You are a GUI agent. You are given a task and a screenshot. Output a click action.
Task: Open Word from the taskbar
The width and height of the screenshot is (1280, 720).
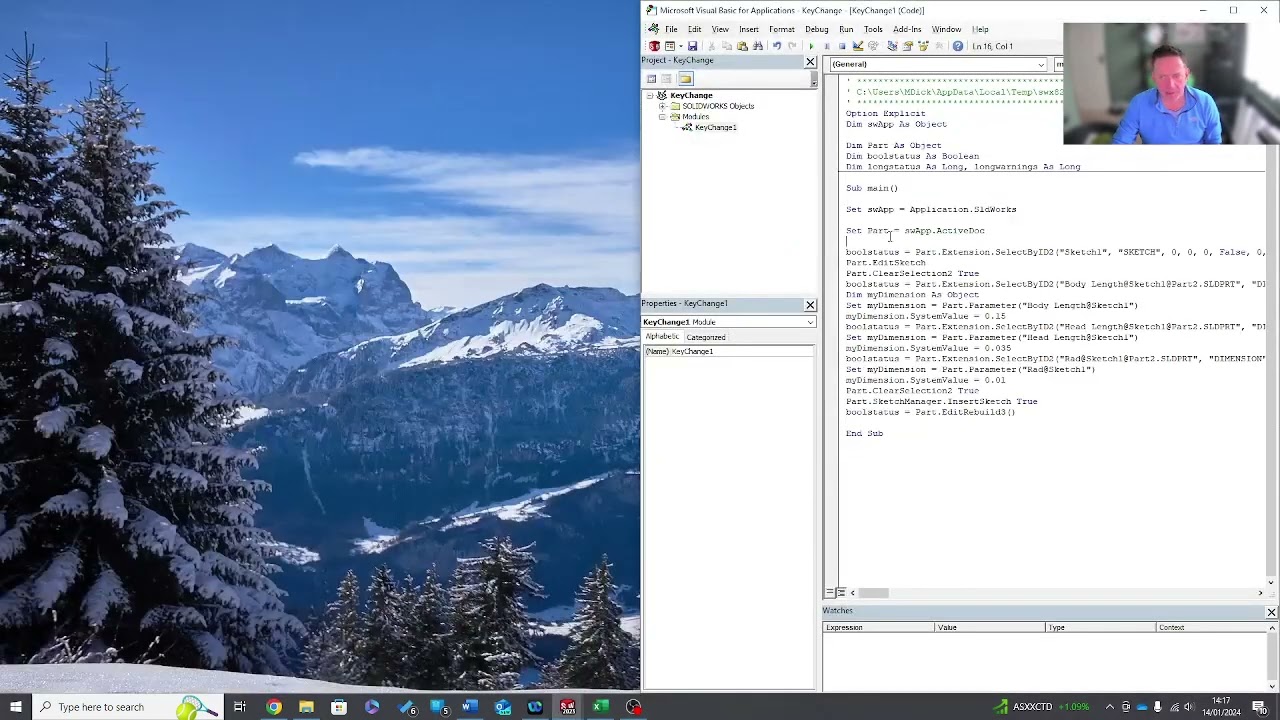[x=470, y=707]
